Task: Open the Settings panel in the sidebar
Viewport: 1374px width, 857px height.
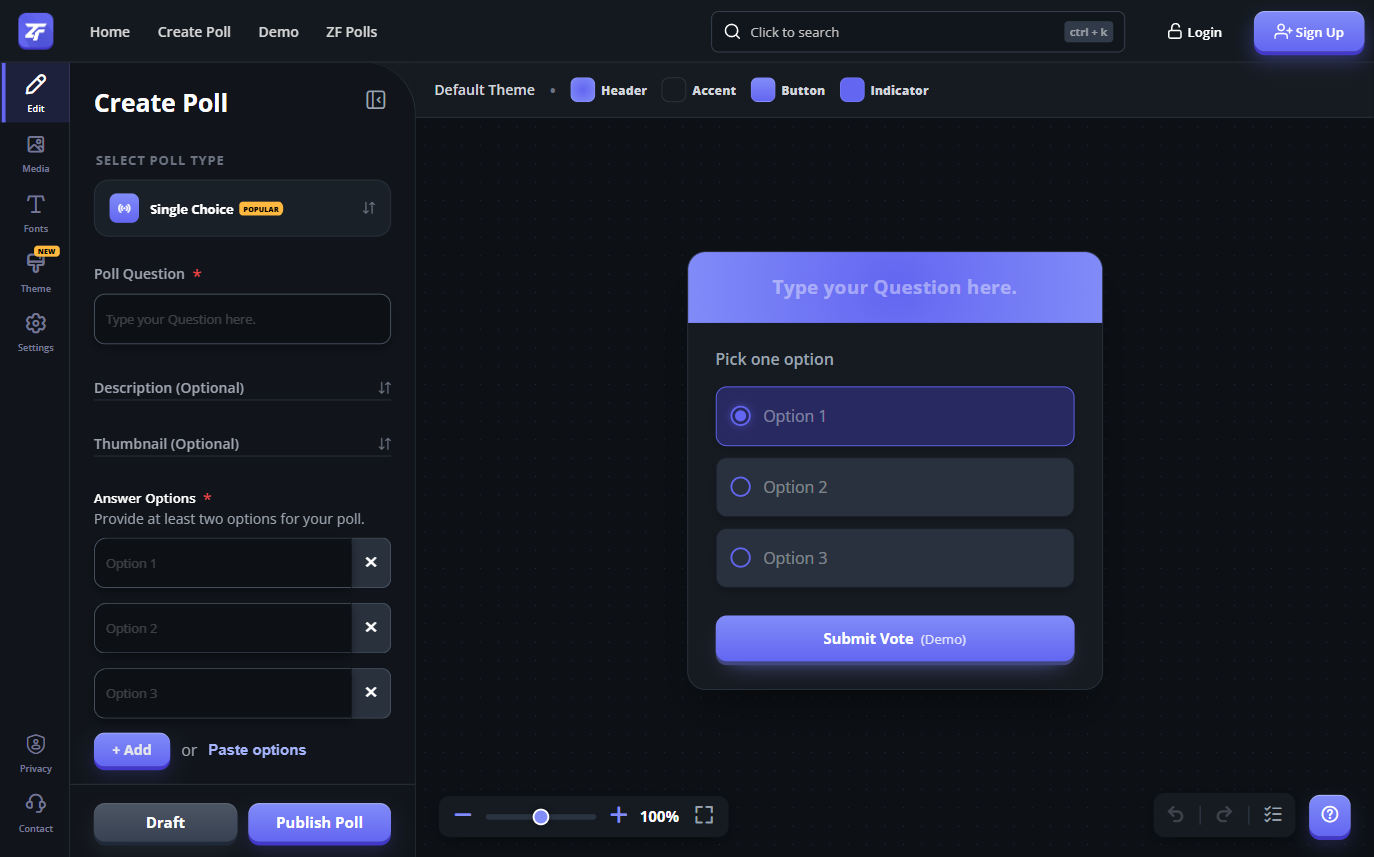Action: click(35, 330)
